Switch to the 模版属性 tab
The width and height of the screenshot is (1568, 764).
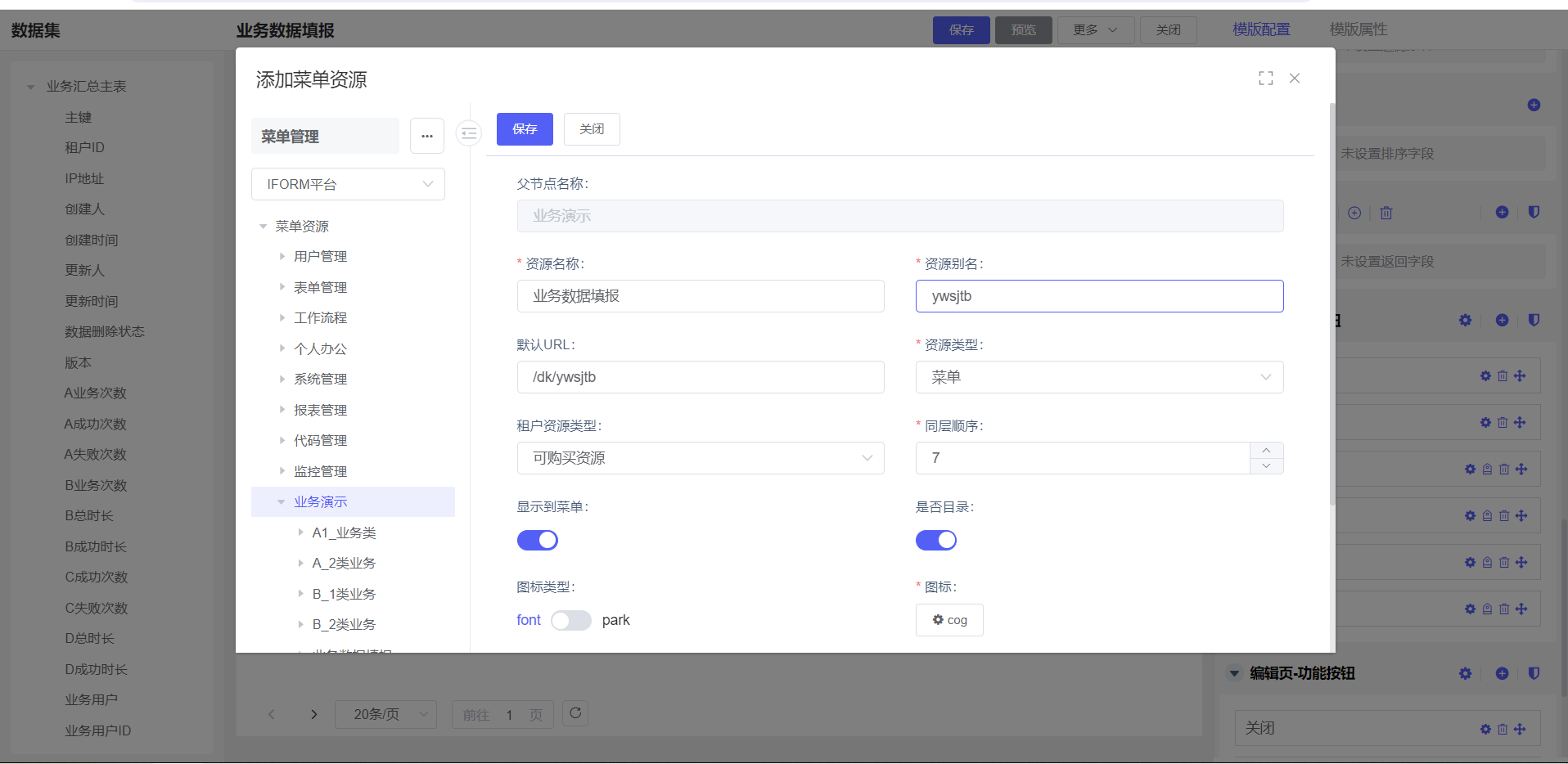[x=1358, y=29]
